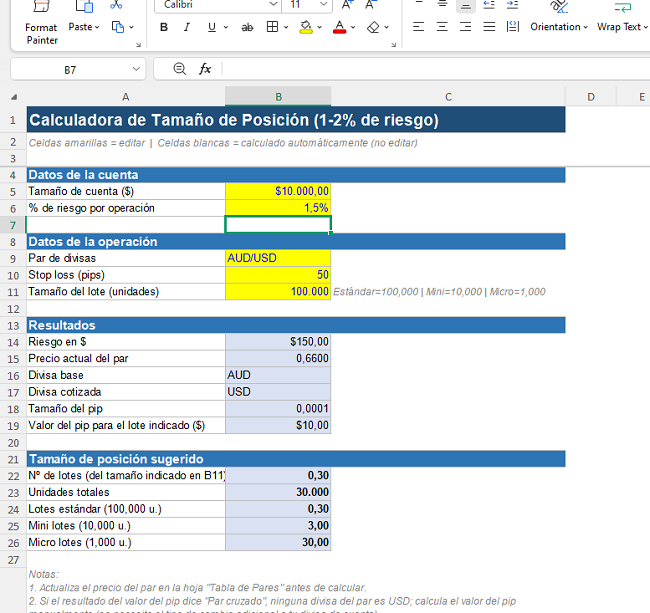This screenshot has height=613, width=650.
Task: Expand the Clear options arrow
Action: pyautogui.click(x=386, y=27)
